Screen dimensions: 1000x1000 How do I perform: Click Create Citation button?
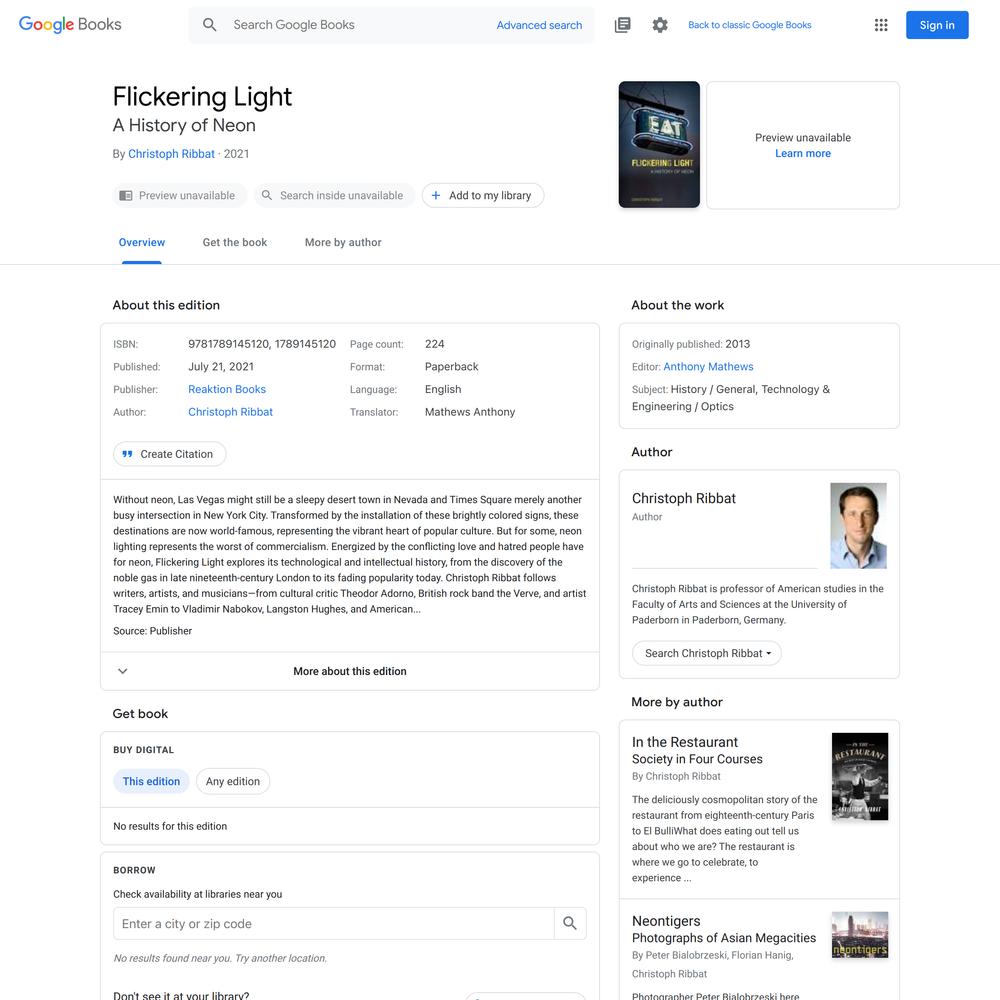170,454
